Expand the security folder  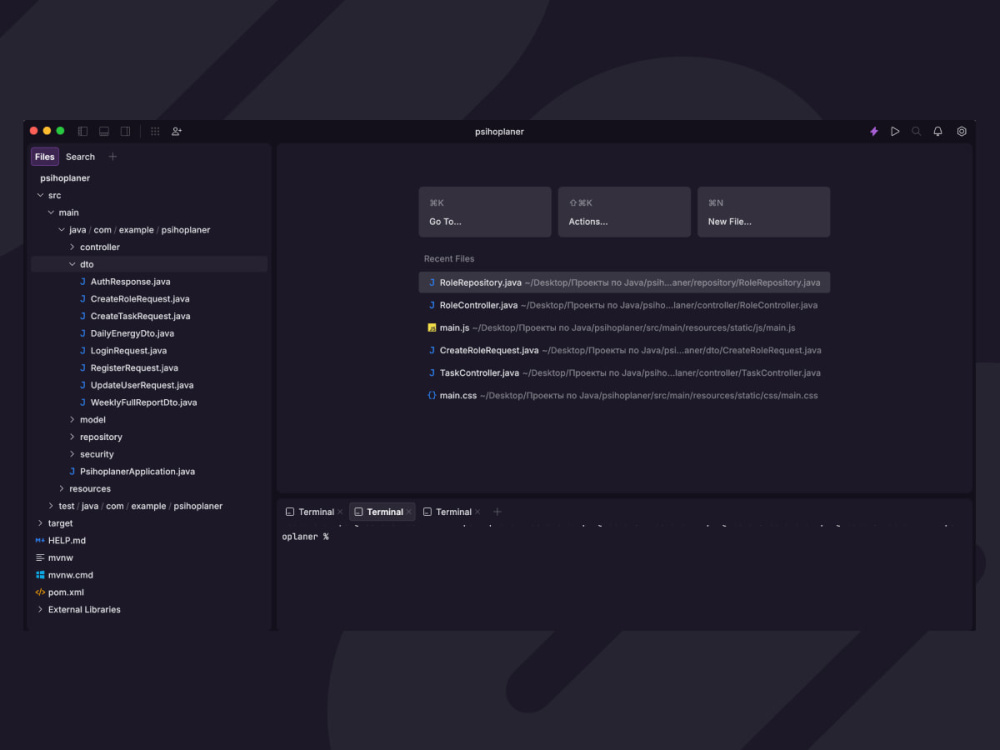[72, 453]
